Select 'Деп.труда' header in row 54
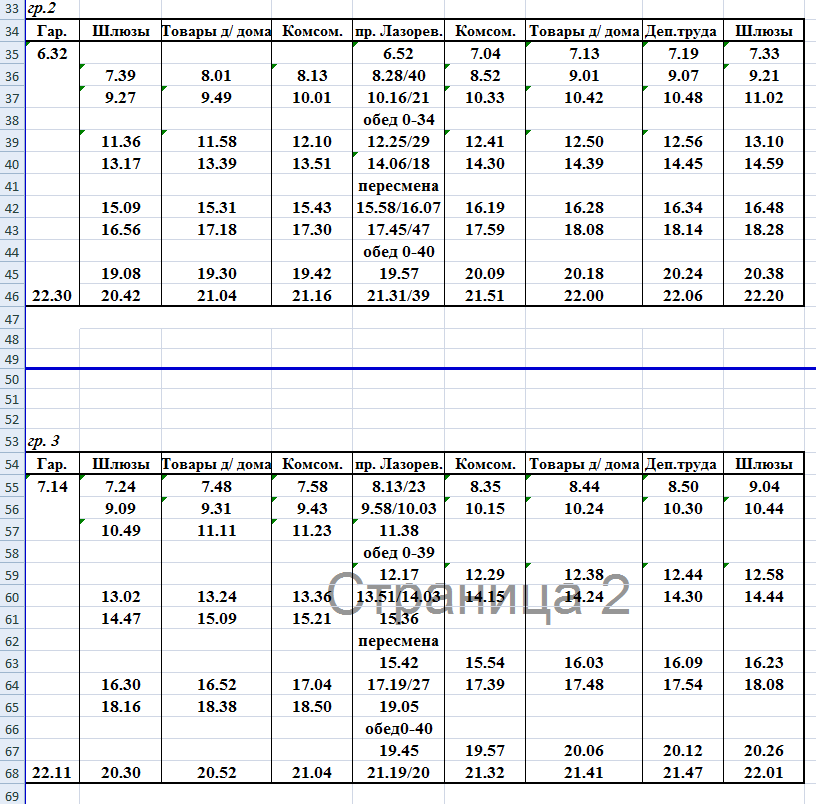Screen dimensions: 816x804 682,464
